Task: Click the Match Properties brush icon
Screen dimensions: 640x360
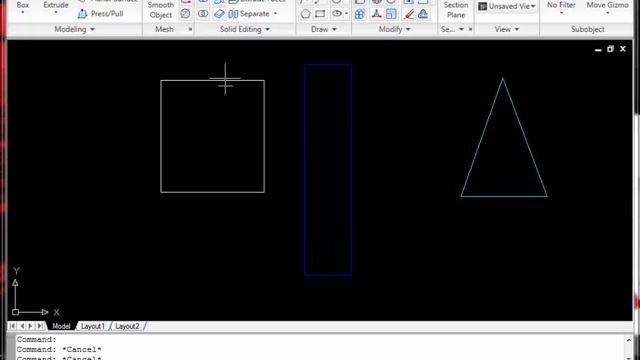Action: click(x=409, y=14)
